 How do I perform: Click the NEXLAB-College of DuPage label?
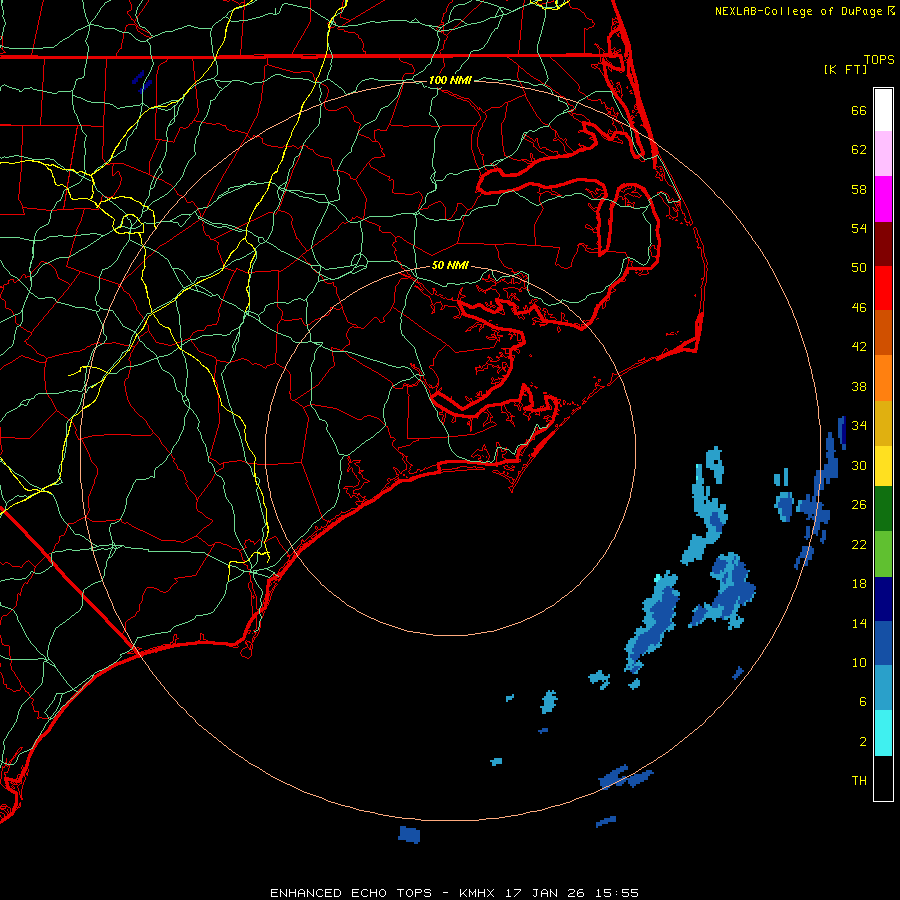[x=804, y=11]
